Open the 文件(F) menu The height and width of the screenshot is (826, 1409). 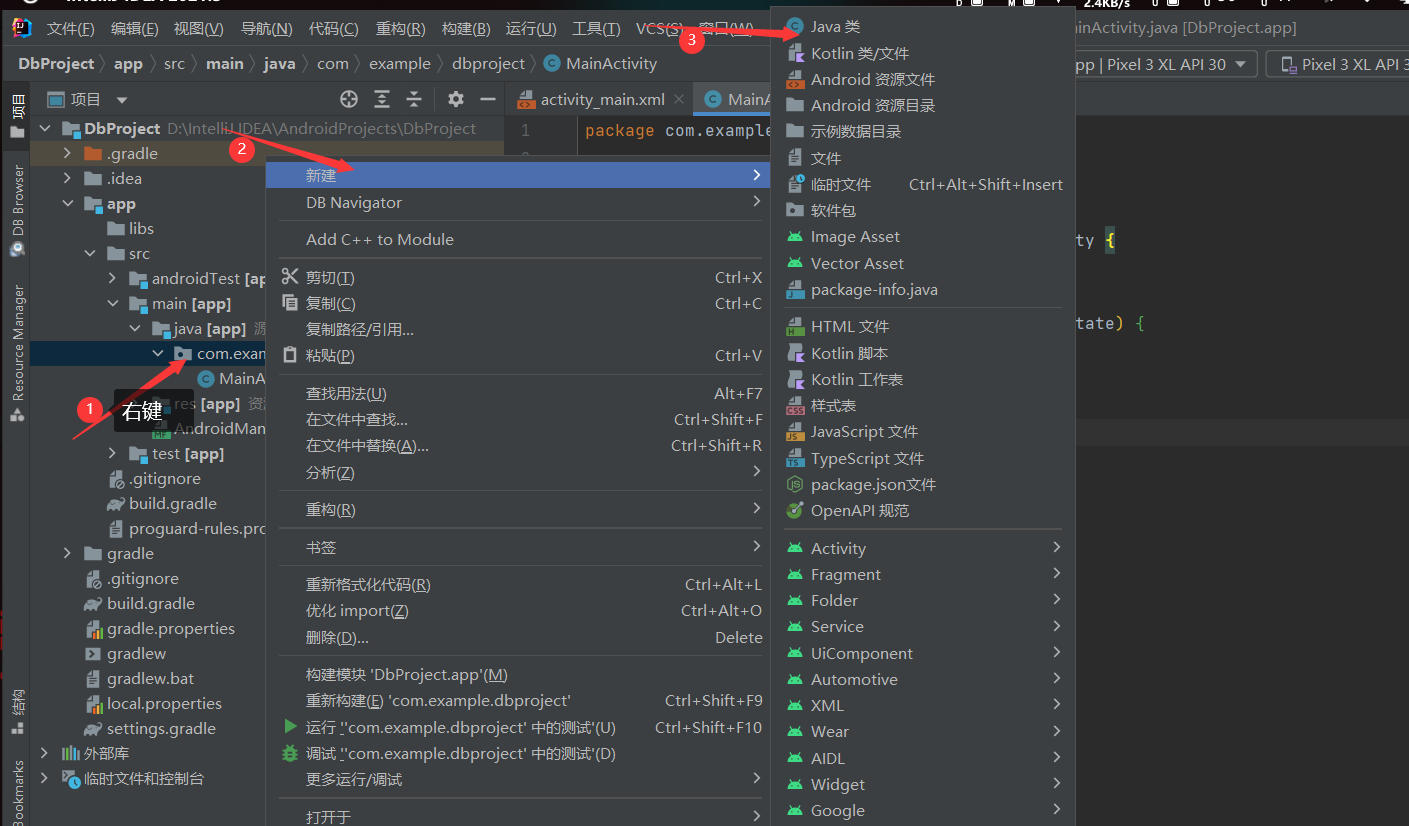[71, 29]
